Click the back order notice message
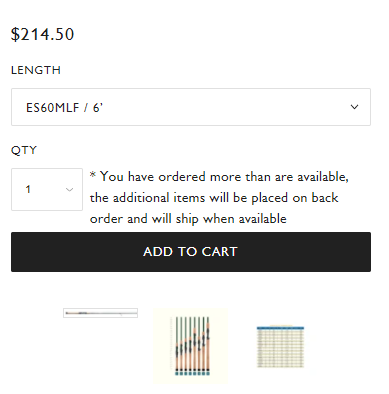Image resolution: width=389 pixels, height=394 pixels. pos(219,197)
